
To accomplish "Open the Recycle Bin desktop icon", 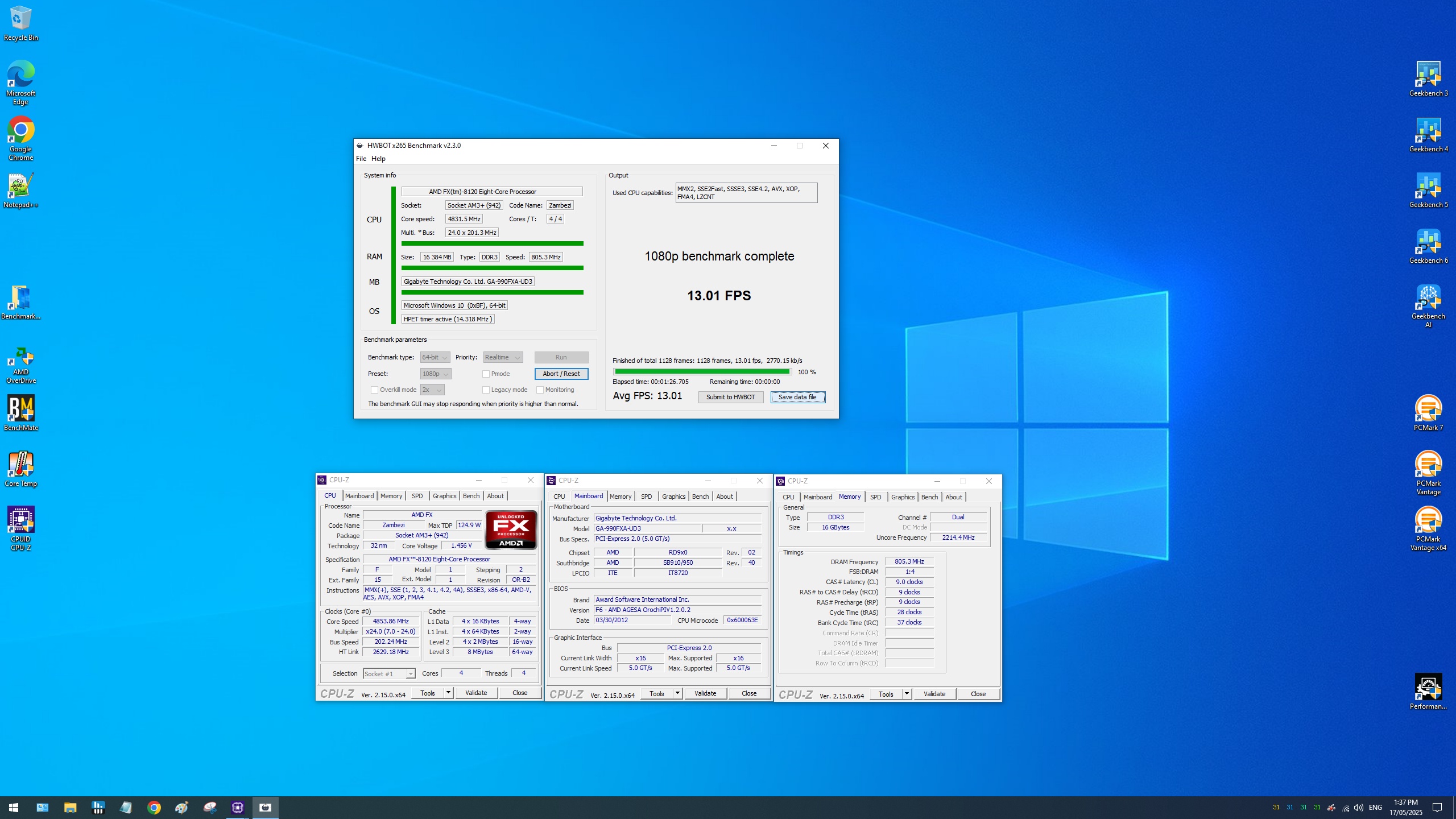I will (20, 24).
